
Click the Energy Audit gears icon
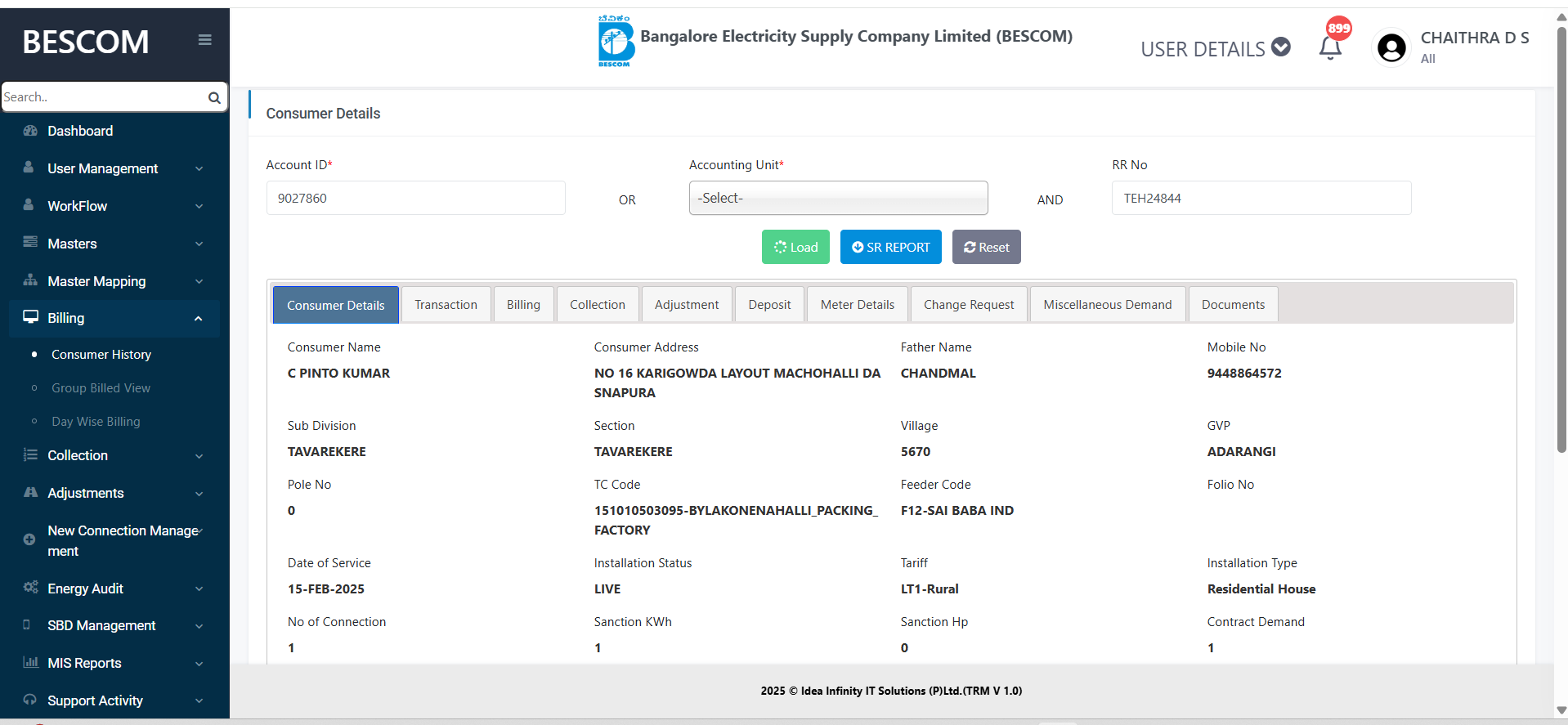[x=30, y=588]
